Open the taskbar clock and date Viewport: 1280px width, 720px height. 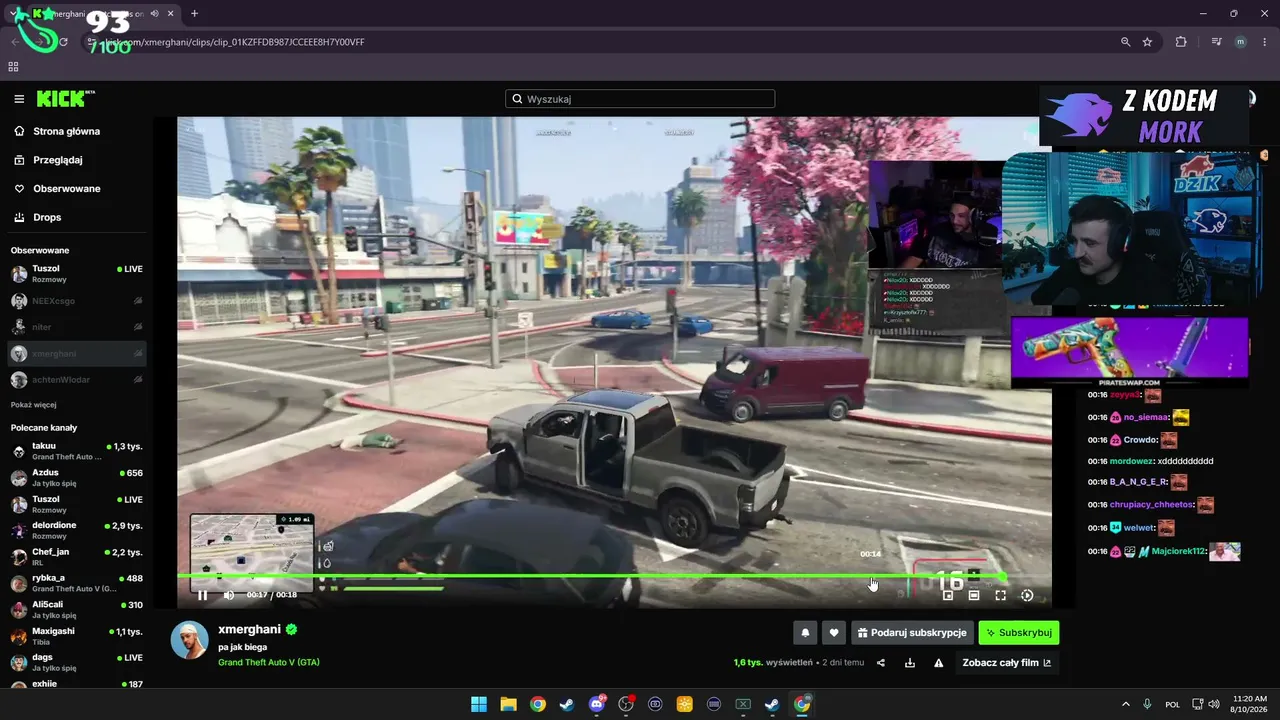(1249, 704)
